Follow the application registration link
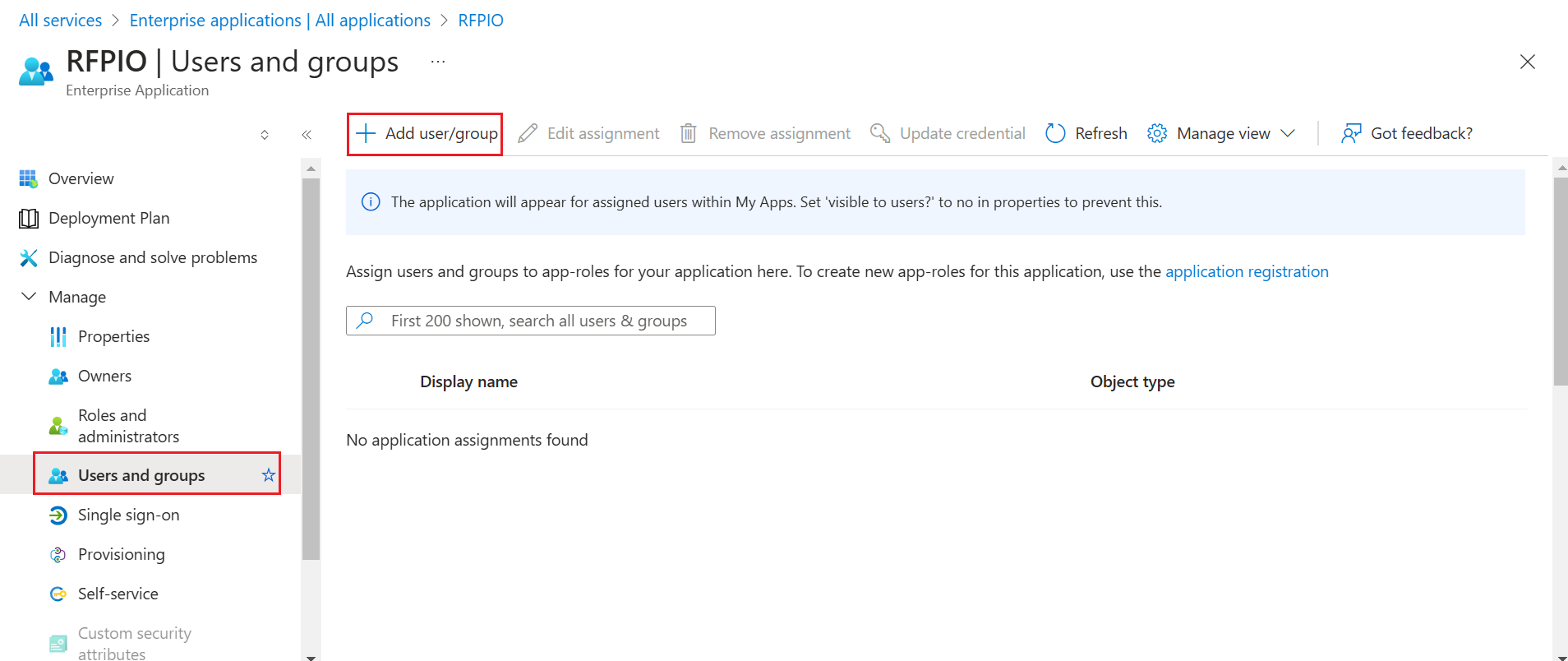 click(1247, 271)
